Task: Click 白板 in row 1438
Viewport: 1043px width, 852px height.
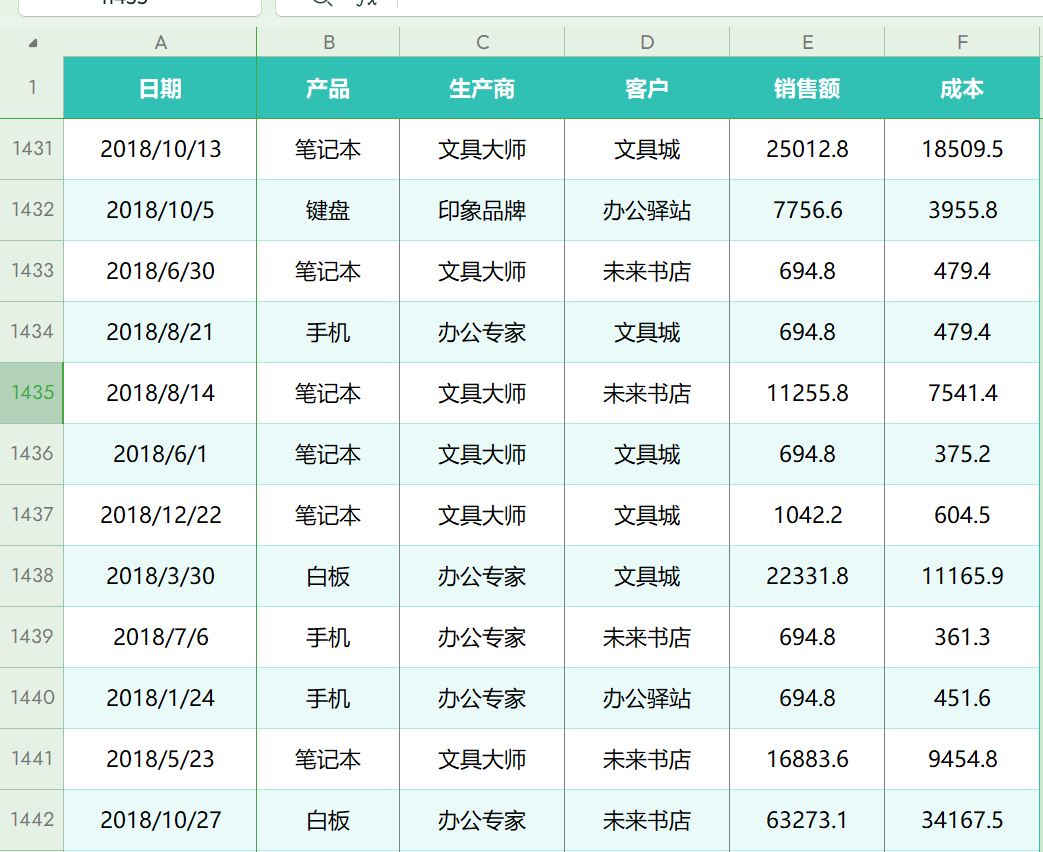Action: click(x=328, y=576)
